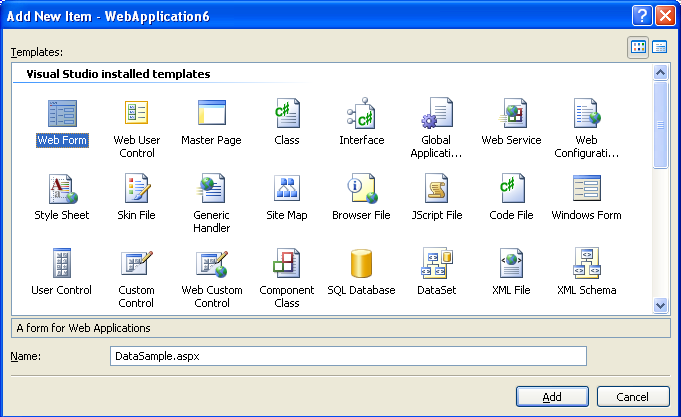This screenshot has height=417, width=681.
Task: Choose the Site Map template
Action: 287,188
